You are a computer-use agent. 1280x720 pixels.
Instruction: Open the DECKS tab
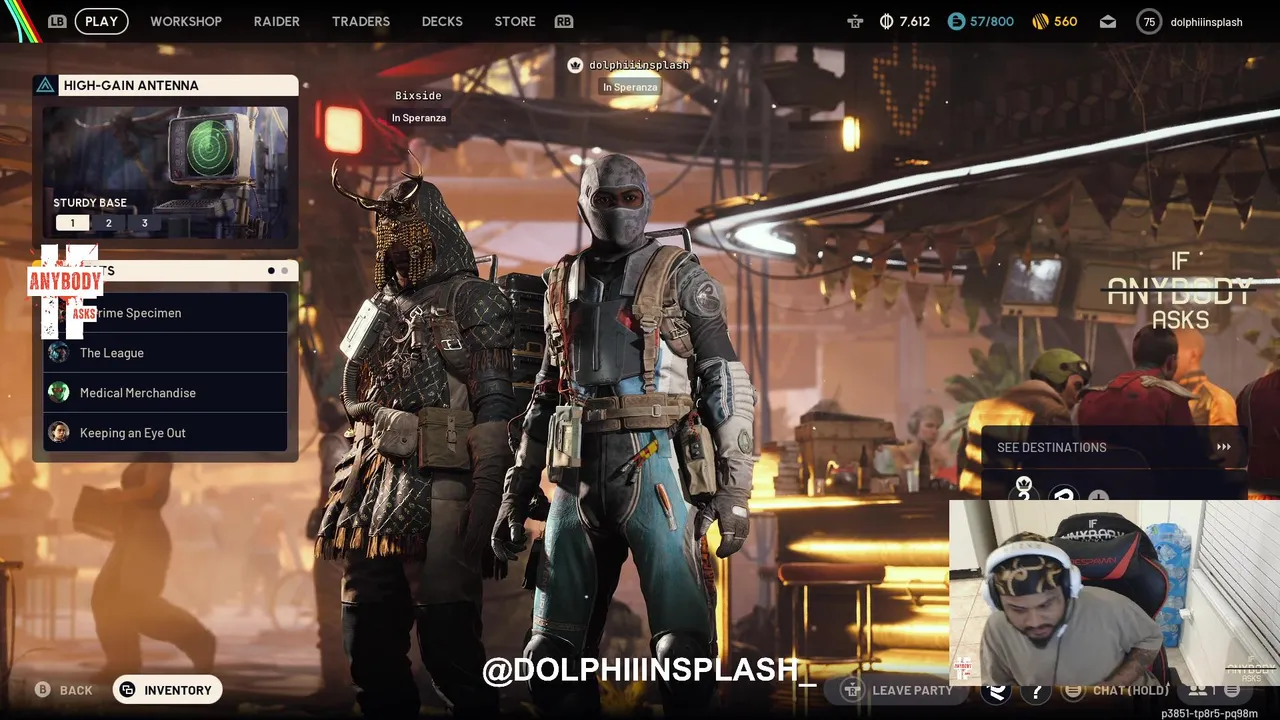442,21
